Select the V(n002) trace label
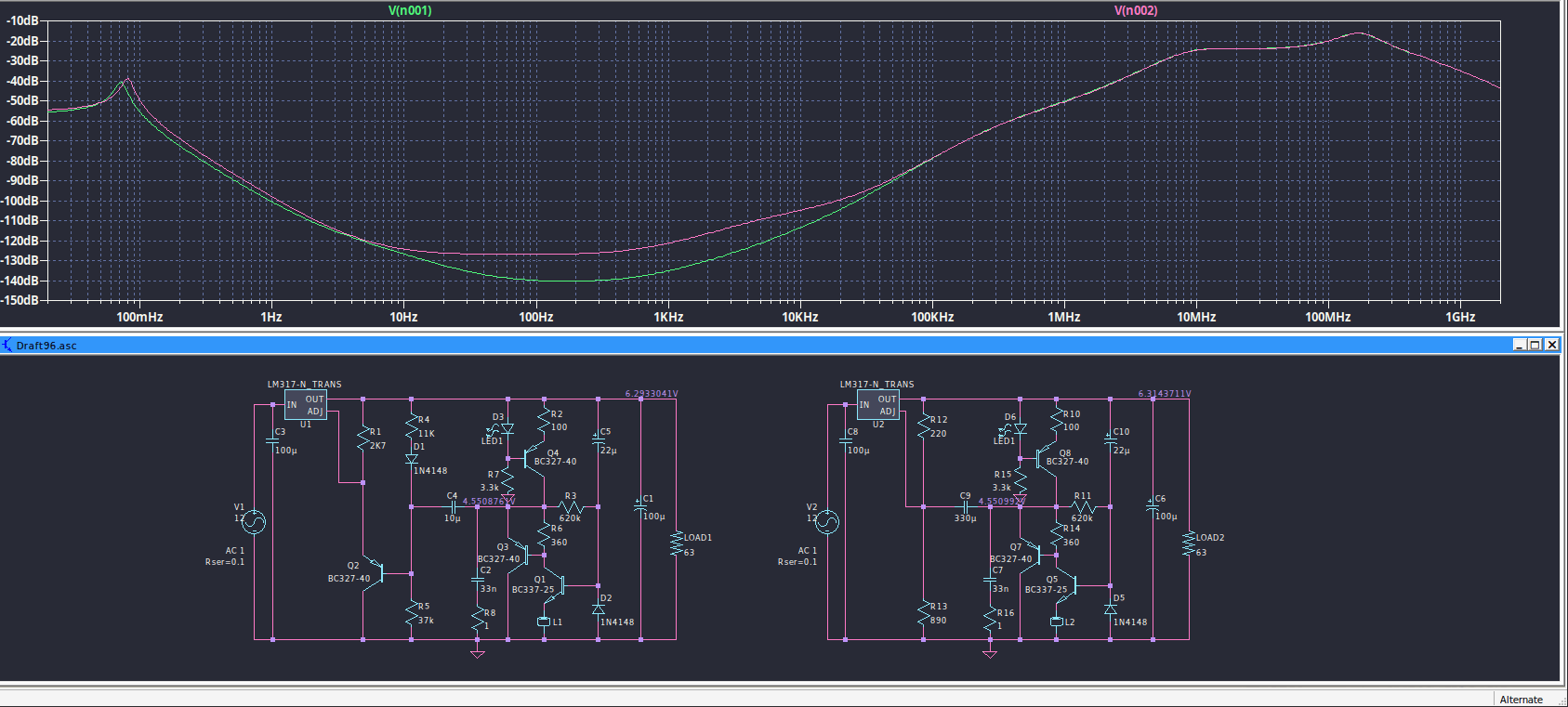This screenshot has height=707, width=1568. 1136,10
